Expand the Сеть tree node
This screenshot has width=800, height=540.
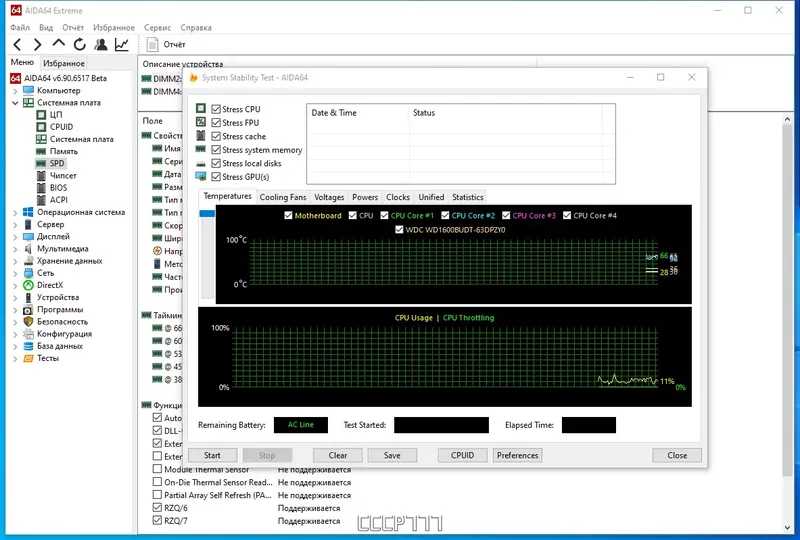(x=15, y=274)
